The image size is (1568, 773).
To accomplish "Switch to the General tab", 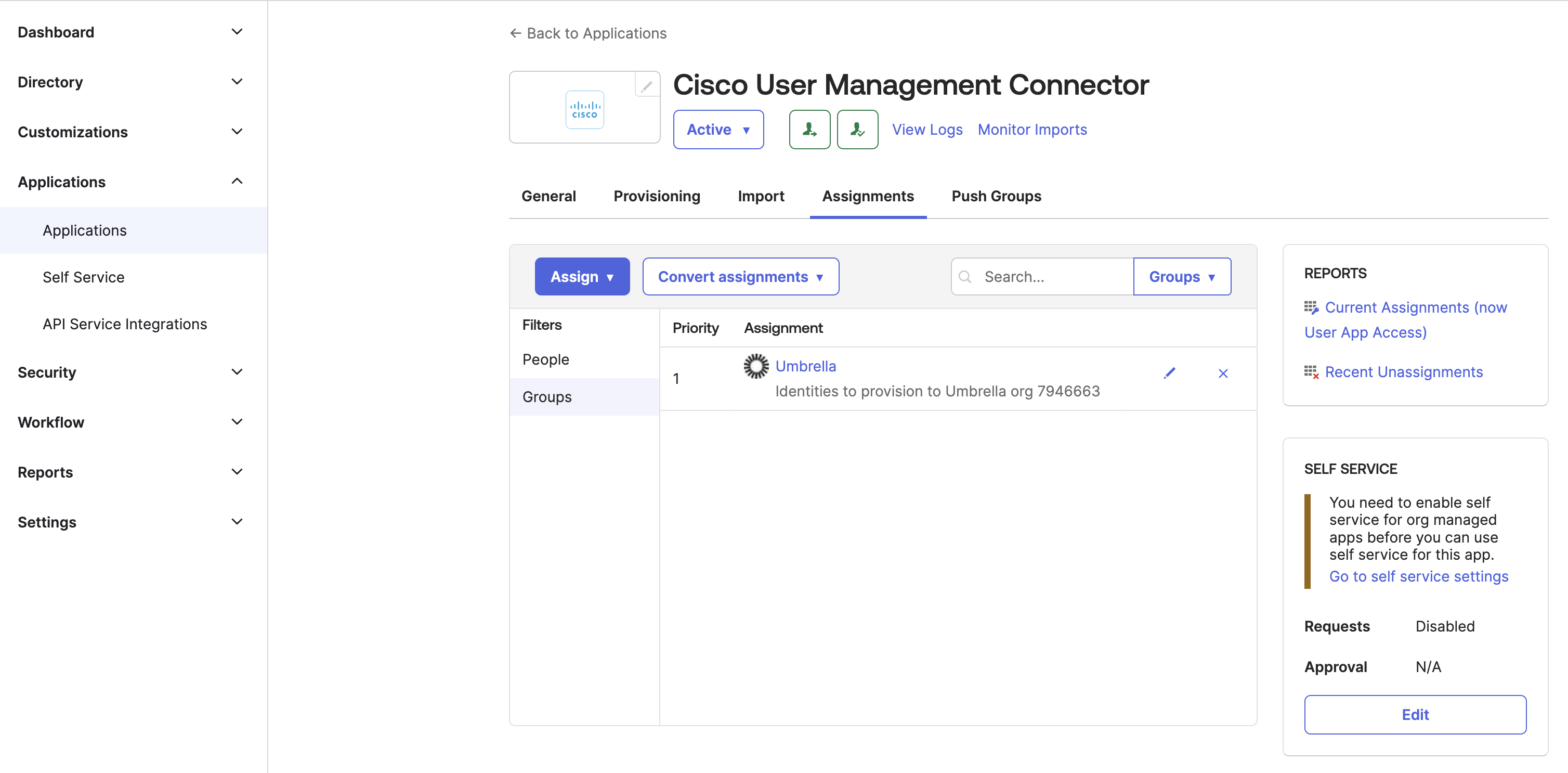I will tap(548, 197).
